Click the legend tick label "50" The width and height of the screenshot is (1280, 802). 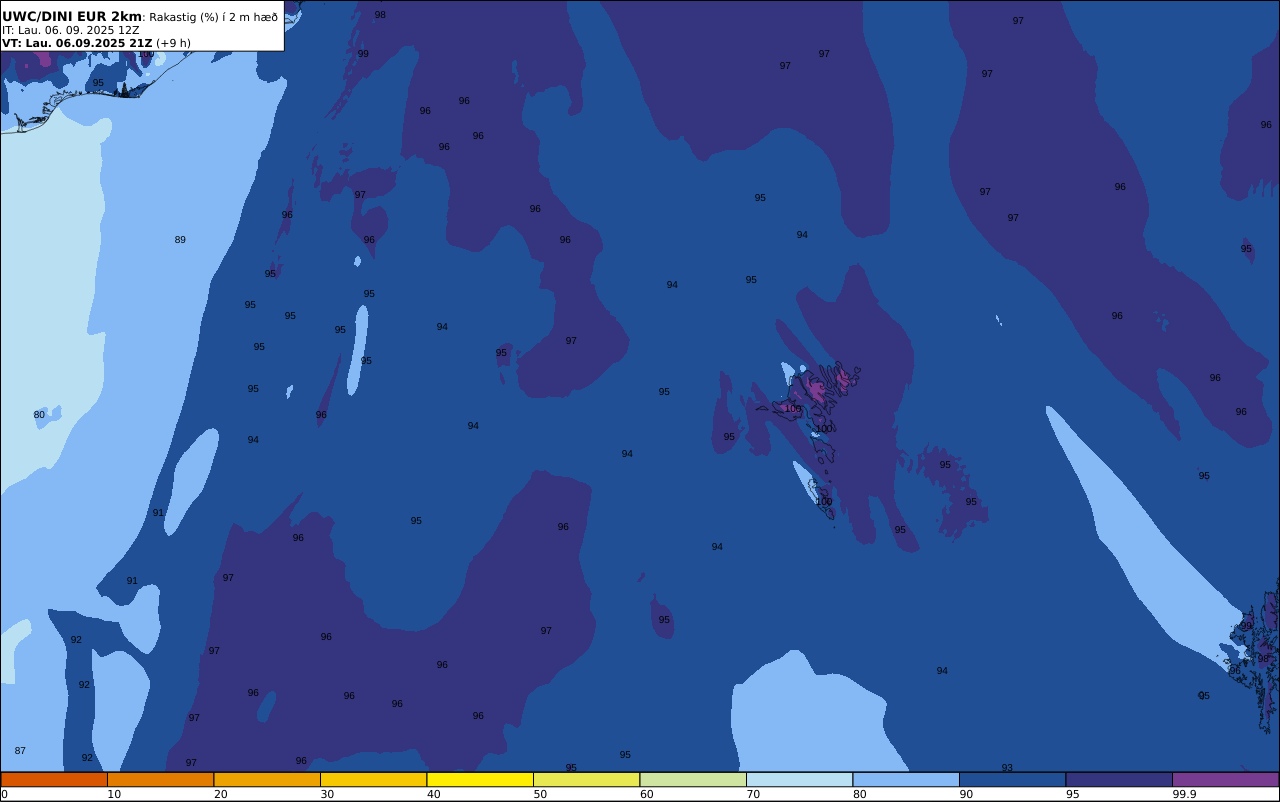[x=540, y=794]
